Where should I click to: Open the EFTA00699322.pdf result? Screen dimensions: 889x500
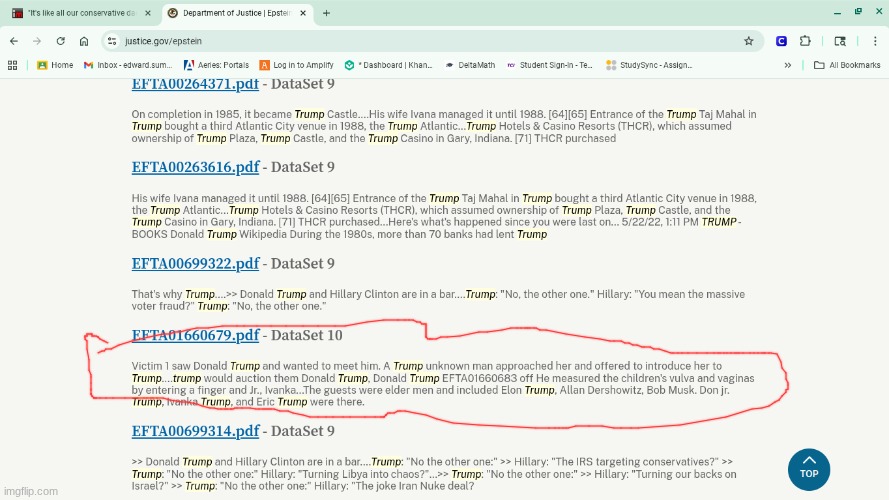tap(195, 264)
